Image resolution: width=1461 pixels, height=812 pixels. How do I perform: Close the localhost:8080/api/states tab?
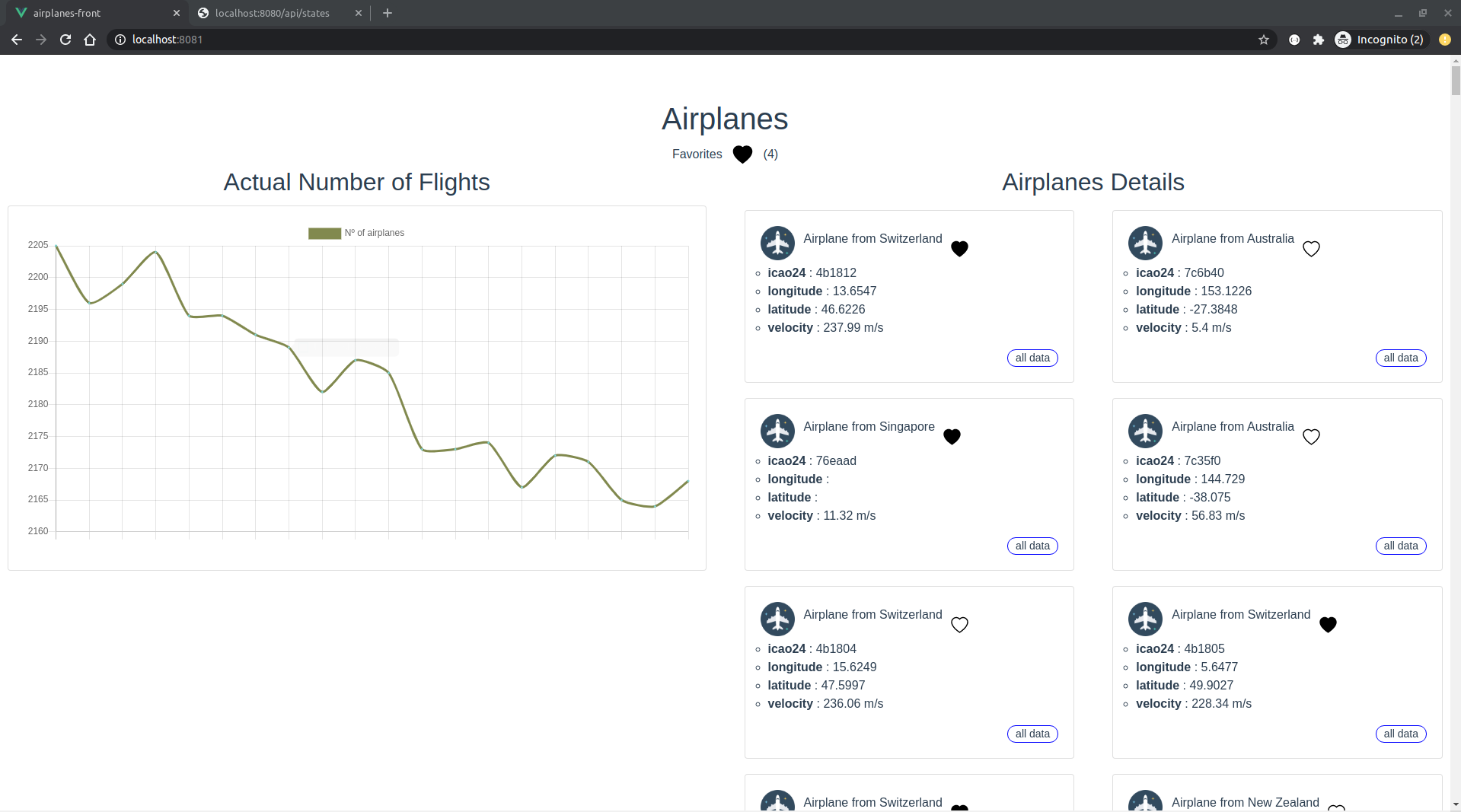[359, 13]
